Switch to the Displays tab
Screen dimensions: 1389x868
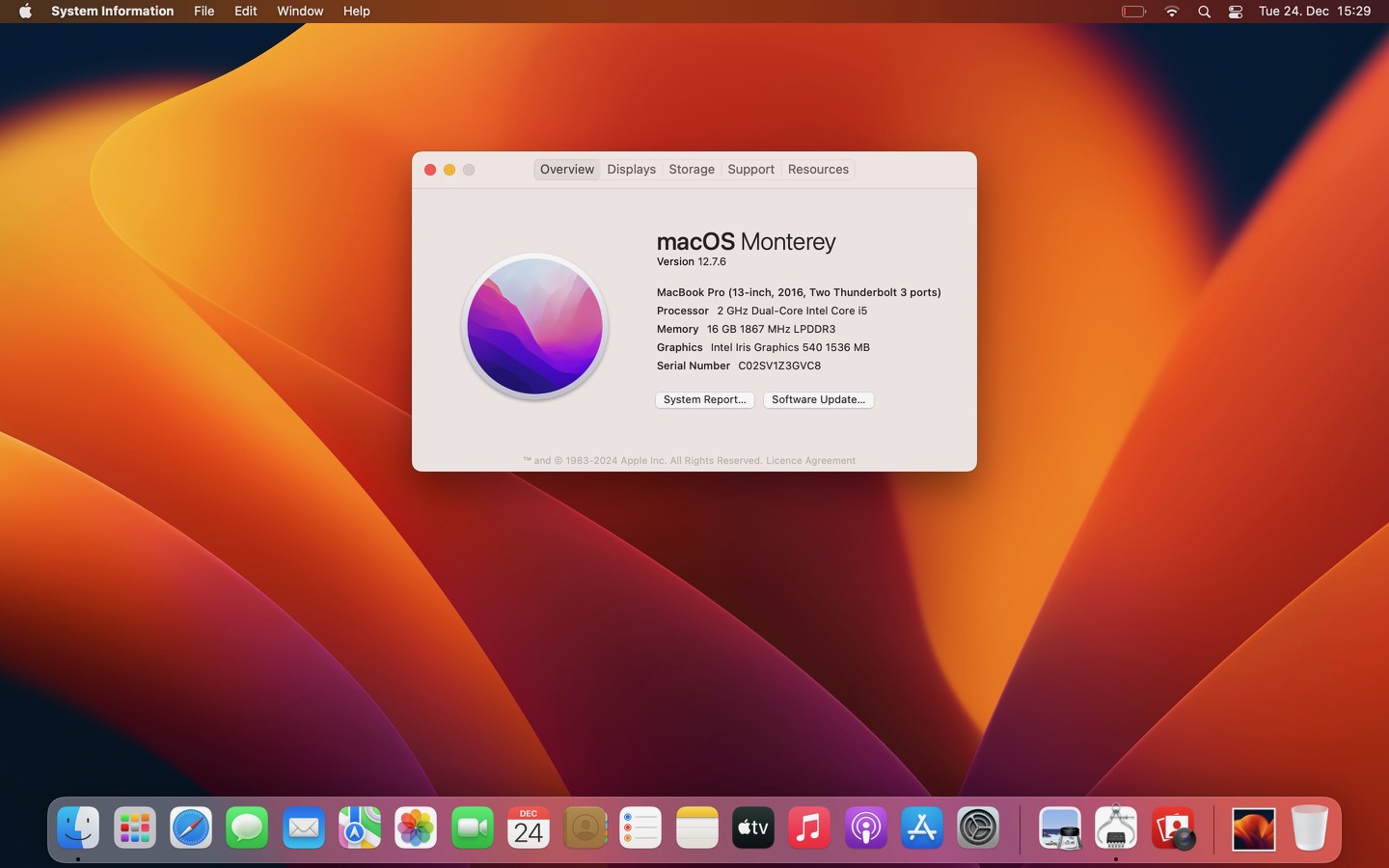(632, 170)
